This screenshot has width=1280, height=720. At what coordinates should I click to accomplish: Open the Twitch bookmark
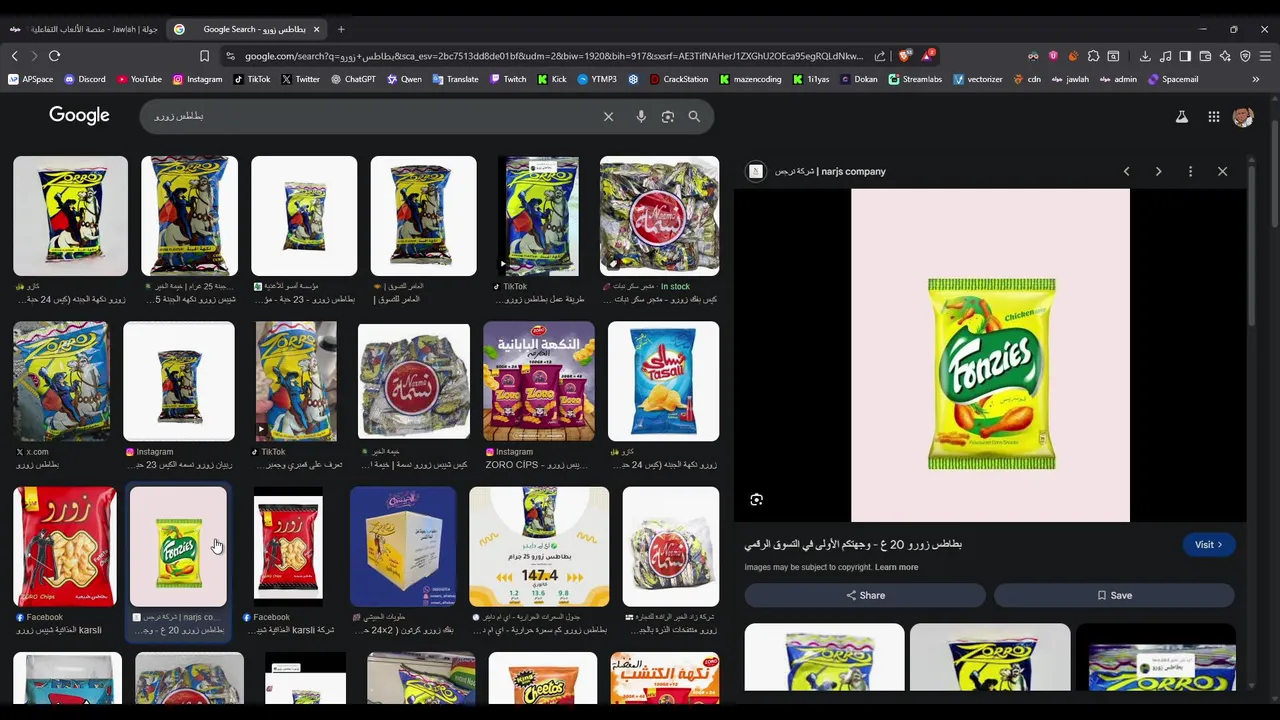(507, 79)
